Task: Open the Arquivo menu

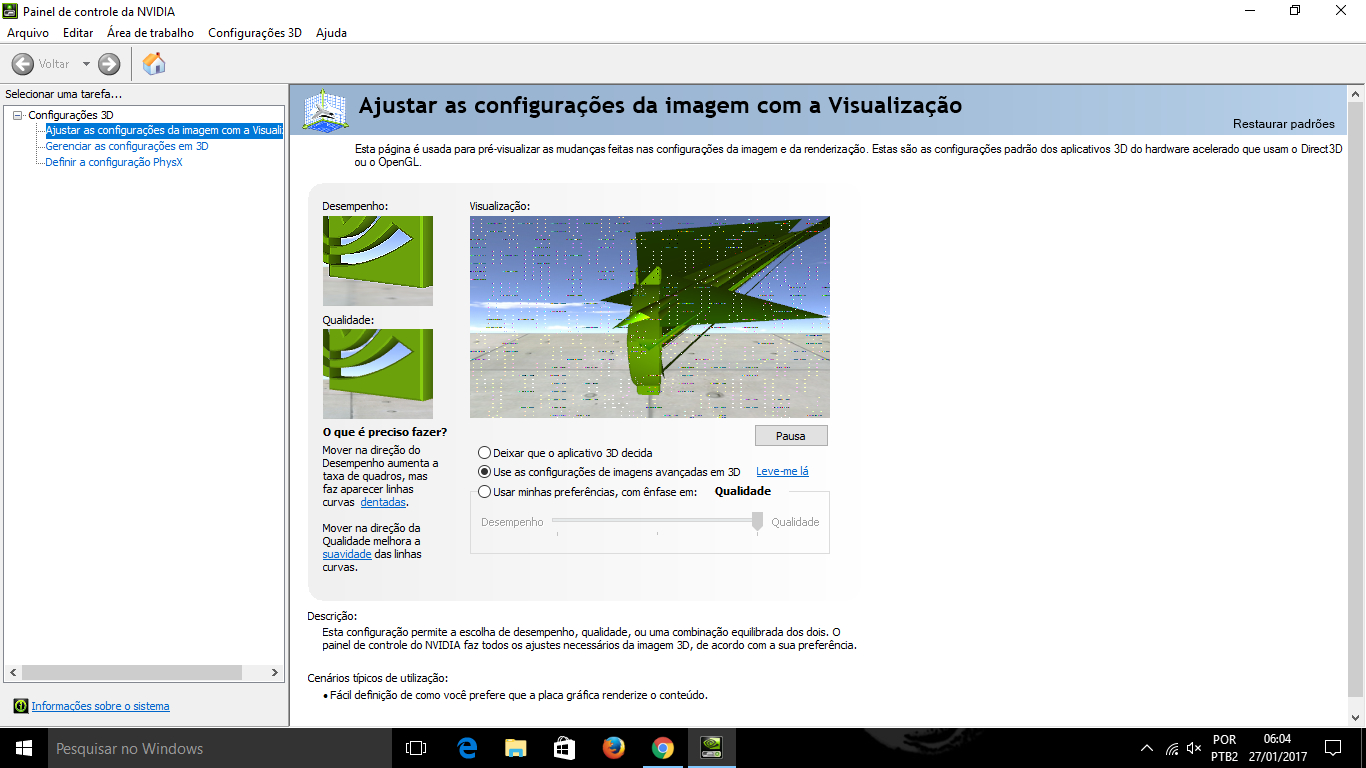Action: pyautogui.click(x=28, y=33)
